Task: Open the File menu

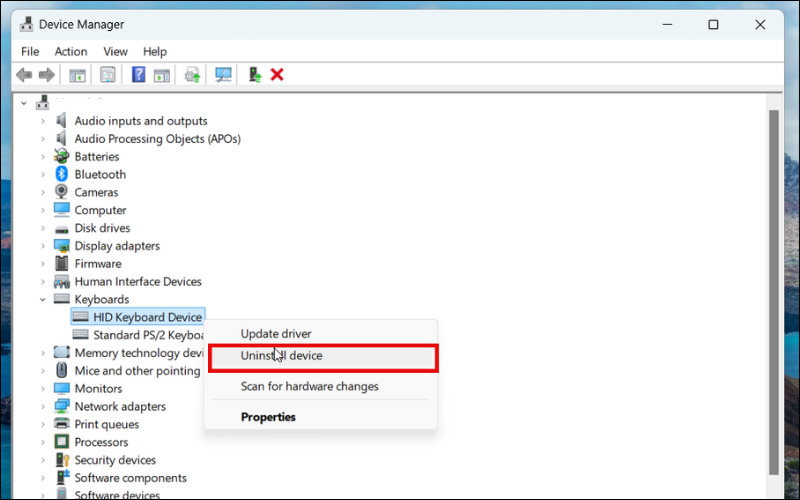Action: 30,52
